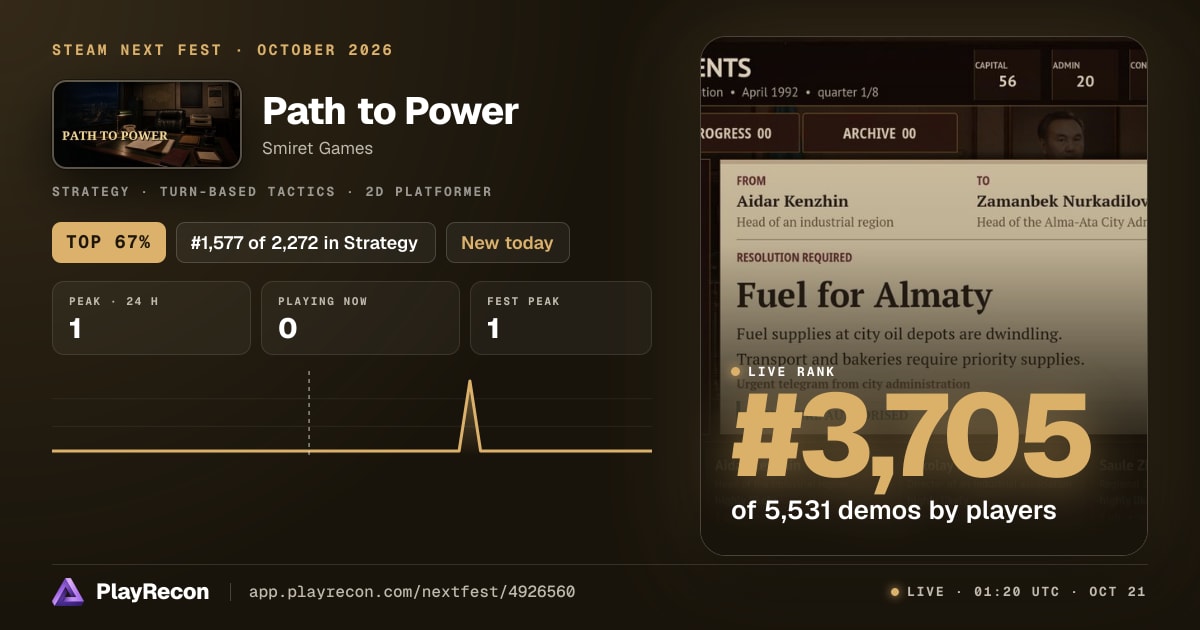Click the OCT 21 date in footer

coord(1117,592)
